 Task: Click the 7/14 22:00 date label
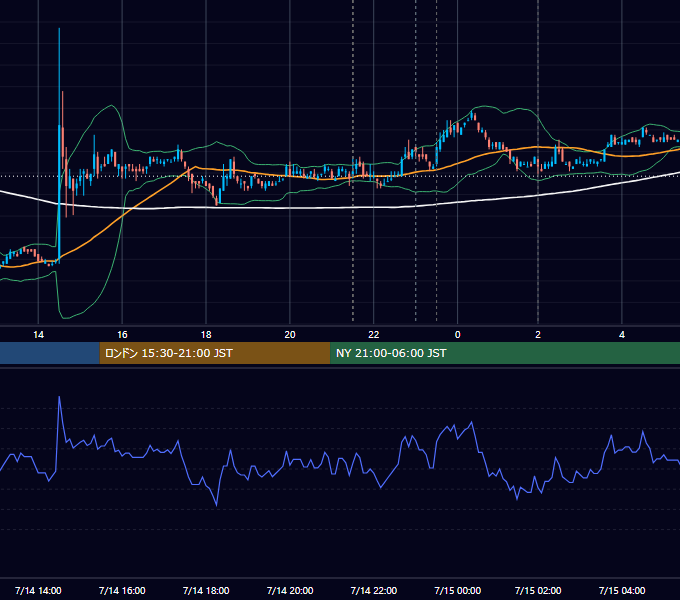373,590
